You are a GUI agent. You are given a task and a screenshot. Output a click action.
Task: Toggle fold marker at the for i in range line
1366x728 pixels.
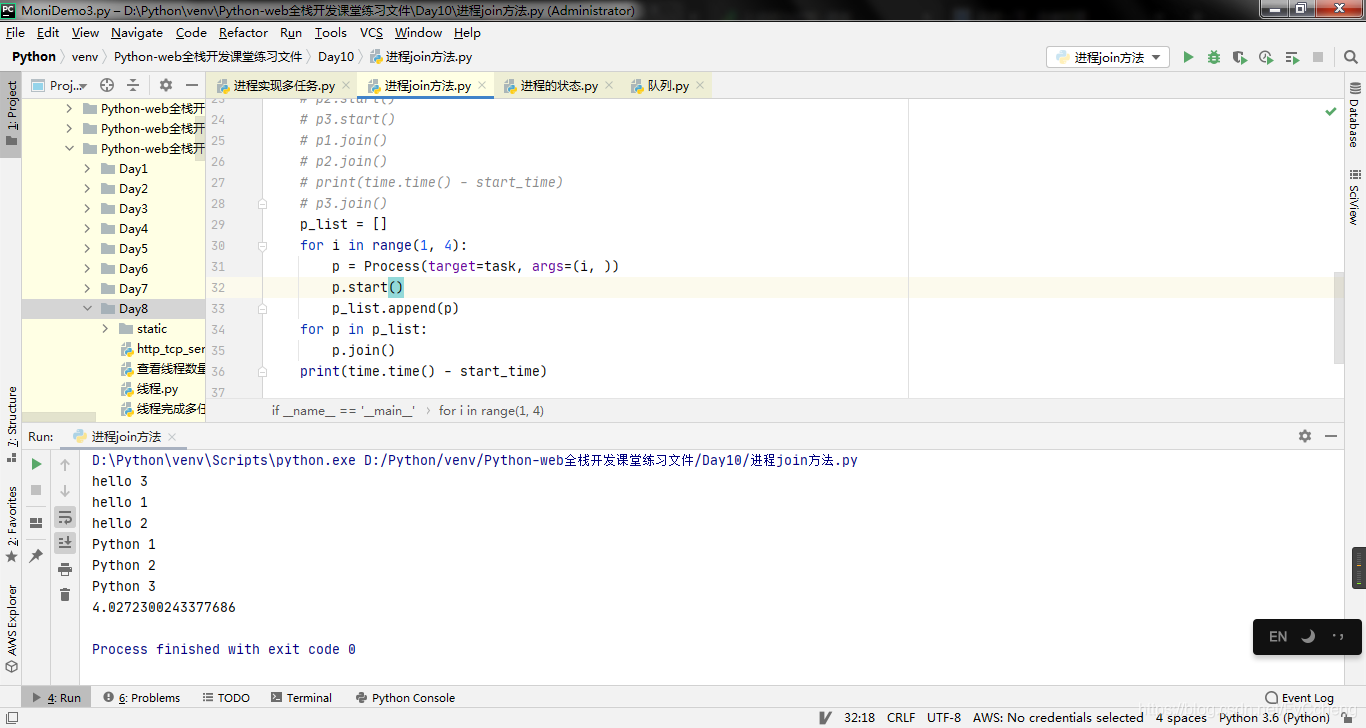point(263,245)
